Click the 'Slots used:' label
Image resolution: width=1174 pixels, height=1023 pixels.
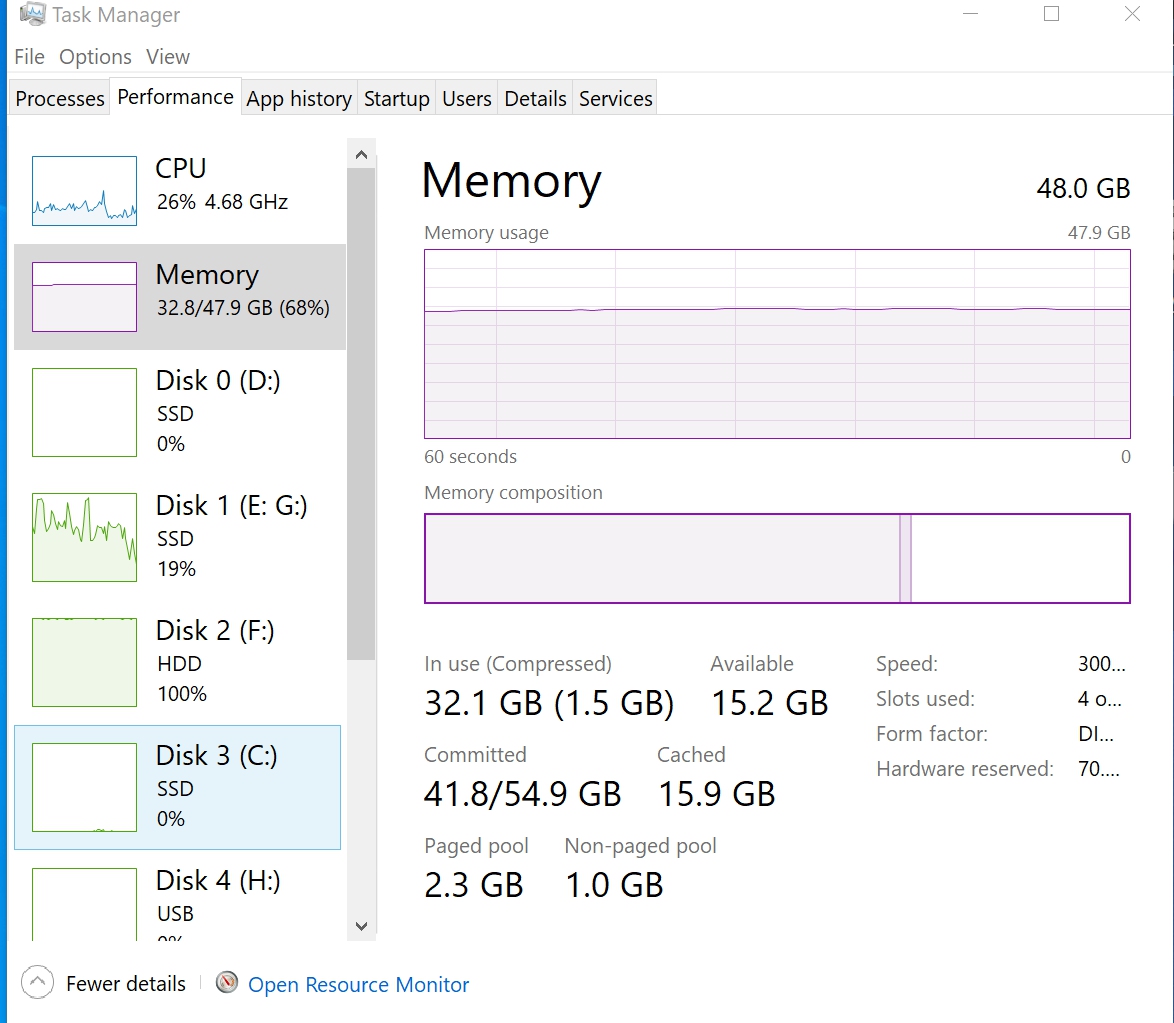[925, 699]
